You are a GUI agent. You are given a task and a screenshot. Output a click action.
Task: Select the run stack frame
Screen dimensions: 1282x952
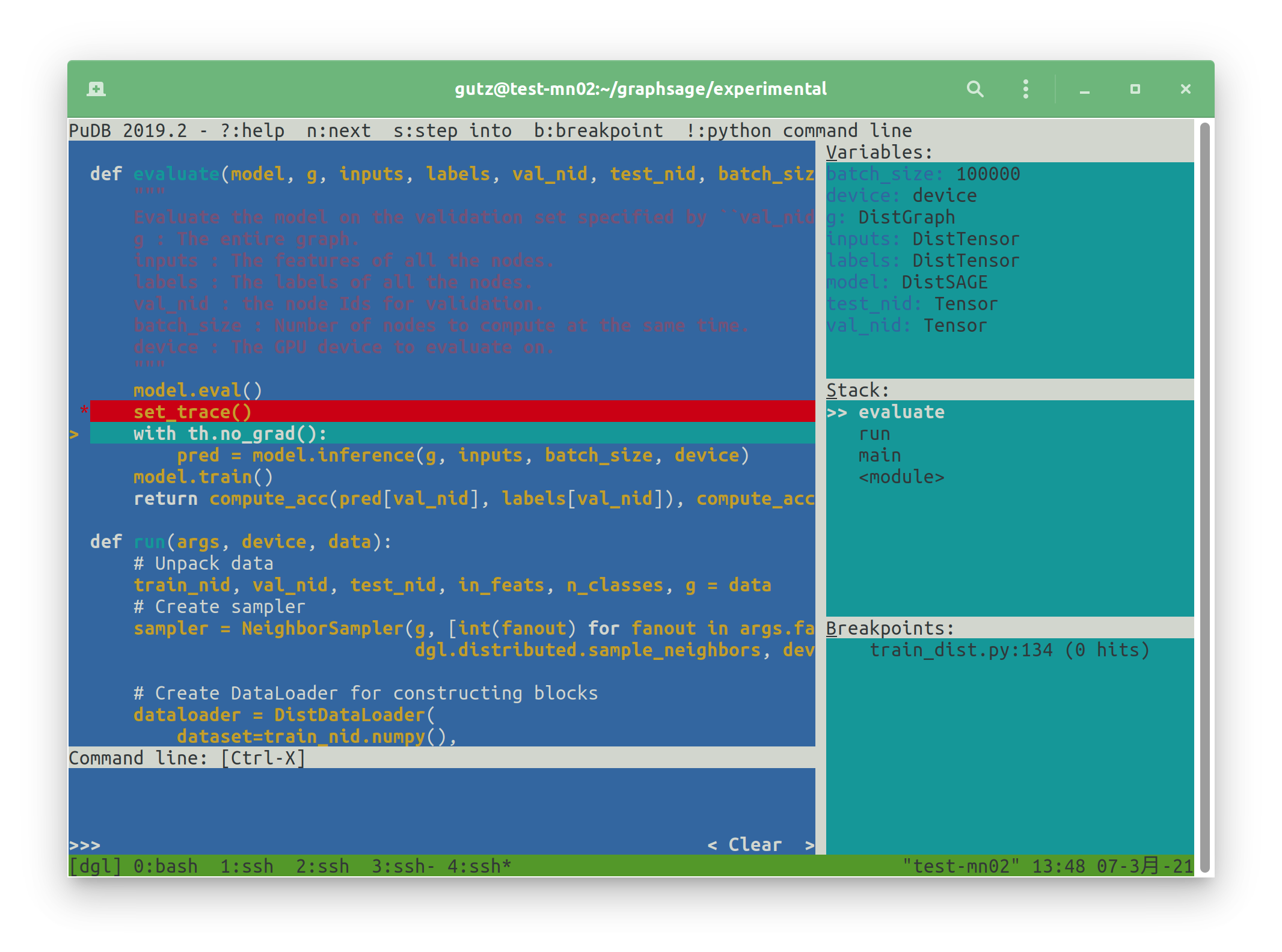coord(1010,433)
